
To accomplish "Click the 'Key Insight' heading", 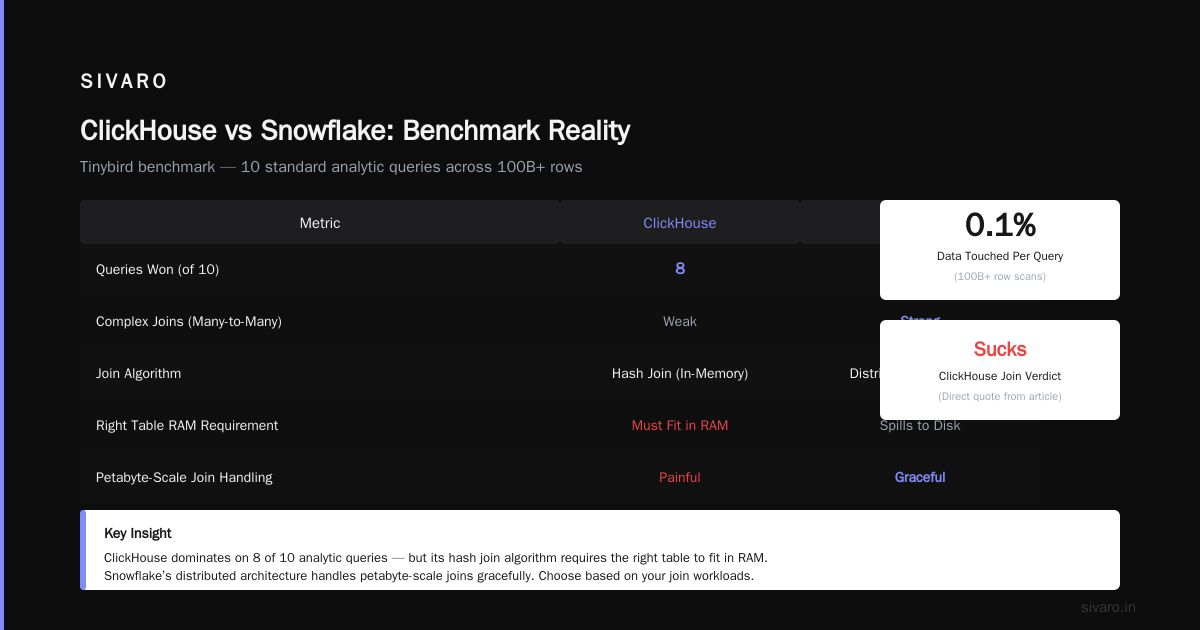I will [138, 533].
